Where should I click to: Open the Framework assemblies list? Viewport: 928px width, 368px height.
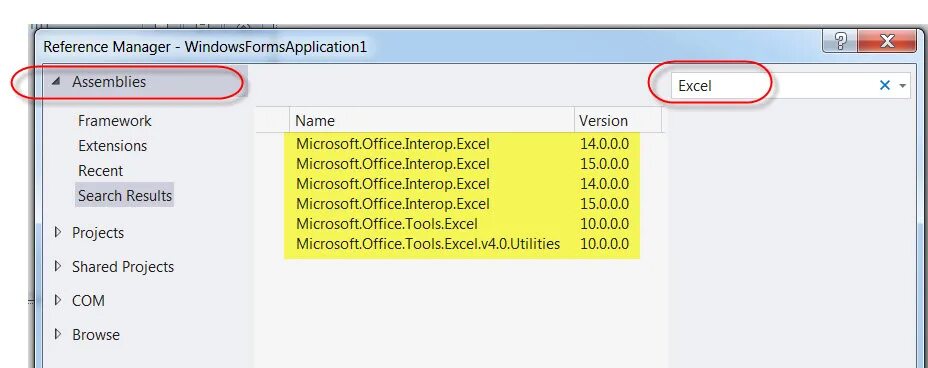tap(114, 121)
